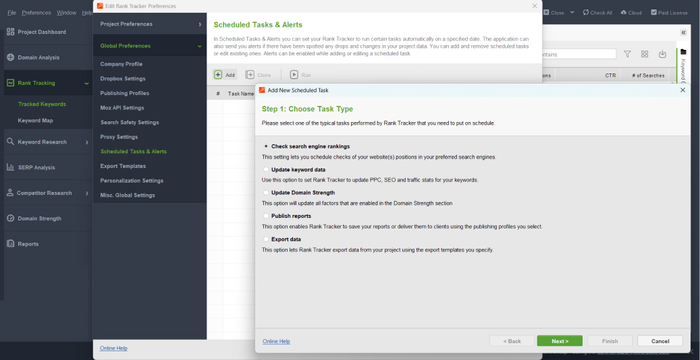
Task: Select Update keyword data radio button
Action: coord(266,170)
